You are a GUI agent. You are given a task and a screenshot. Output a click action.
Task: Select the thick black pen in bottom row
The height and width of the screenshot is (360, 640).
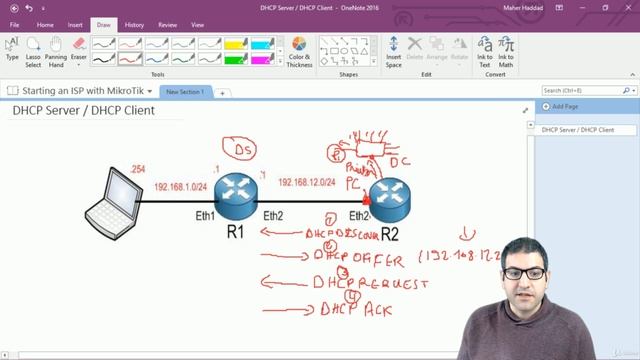(x=104, y=59)
